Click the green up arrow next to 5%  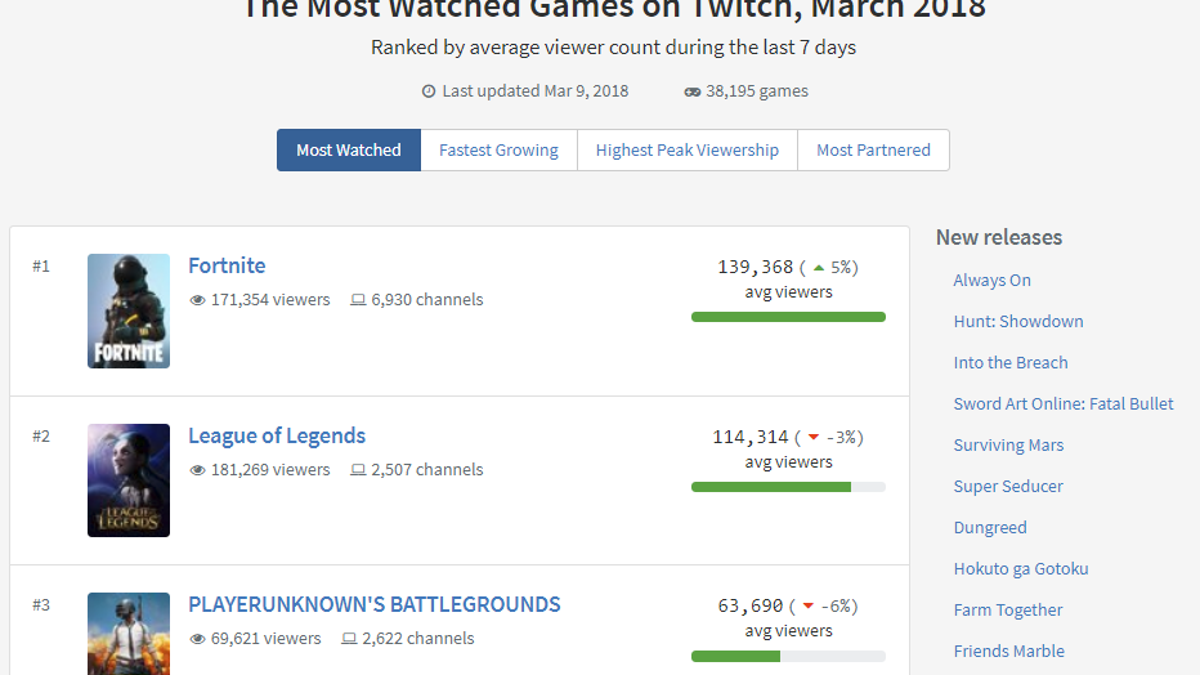819,268
